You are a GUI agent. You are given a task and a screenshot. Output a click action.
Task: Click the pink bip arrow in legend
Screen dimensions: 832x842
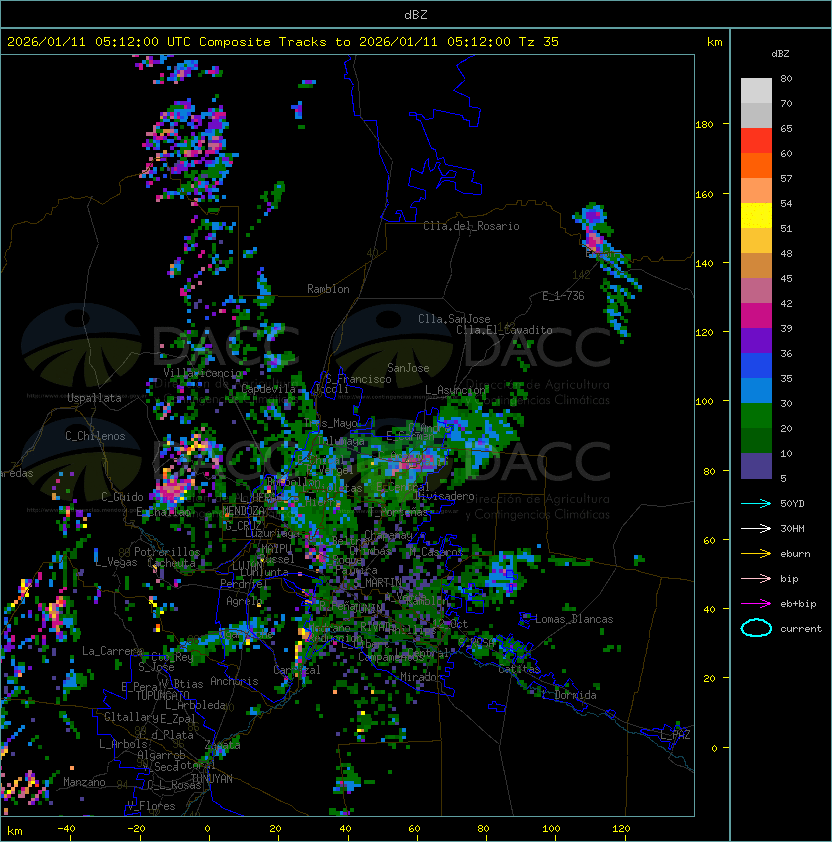coord(756,578)
